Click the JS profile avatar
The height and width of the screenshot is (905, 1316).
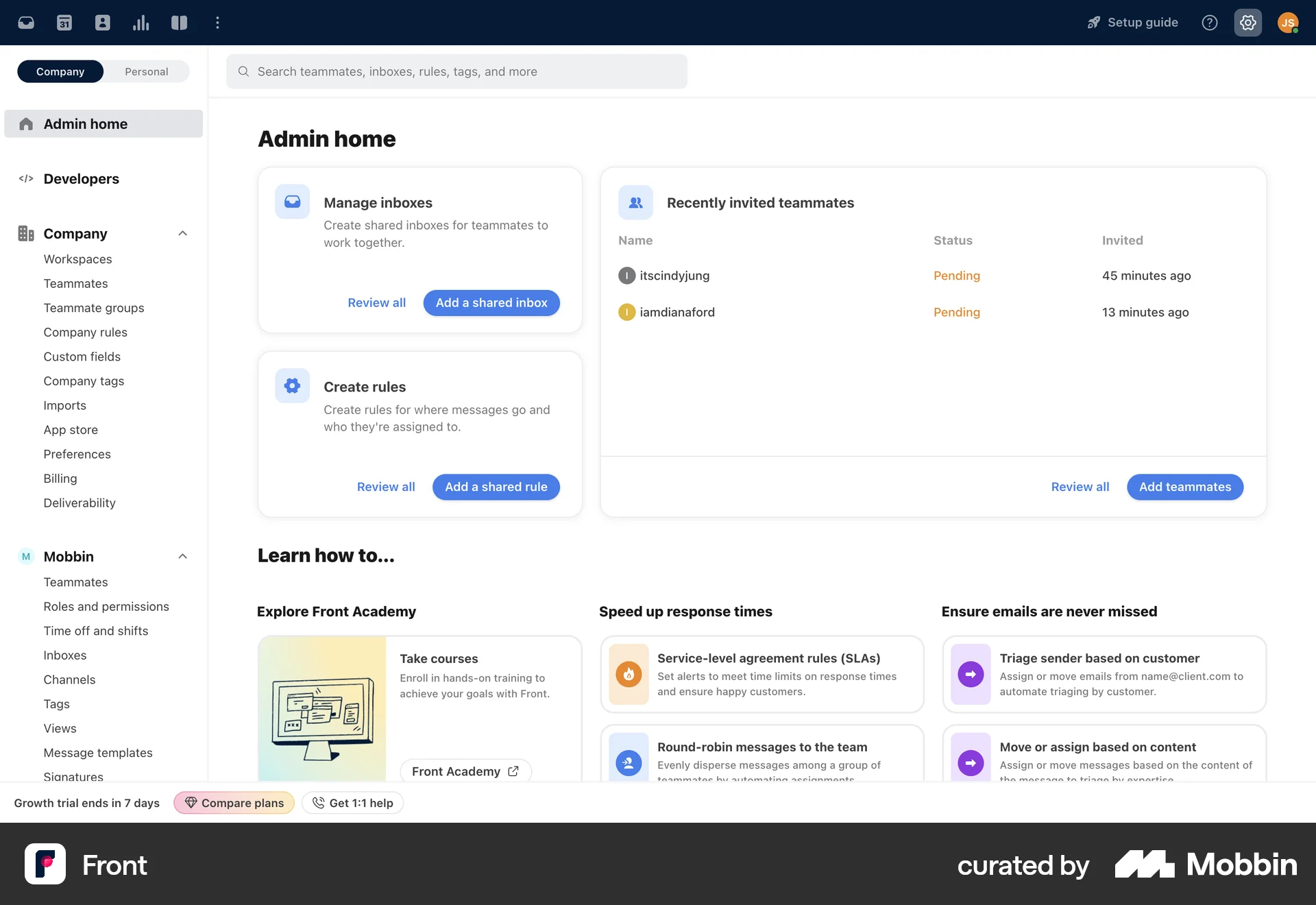pos(1288,22)
